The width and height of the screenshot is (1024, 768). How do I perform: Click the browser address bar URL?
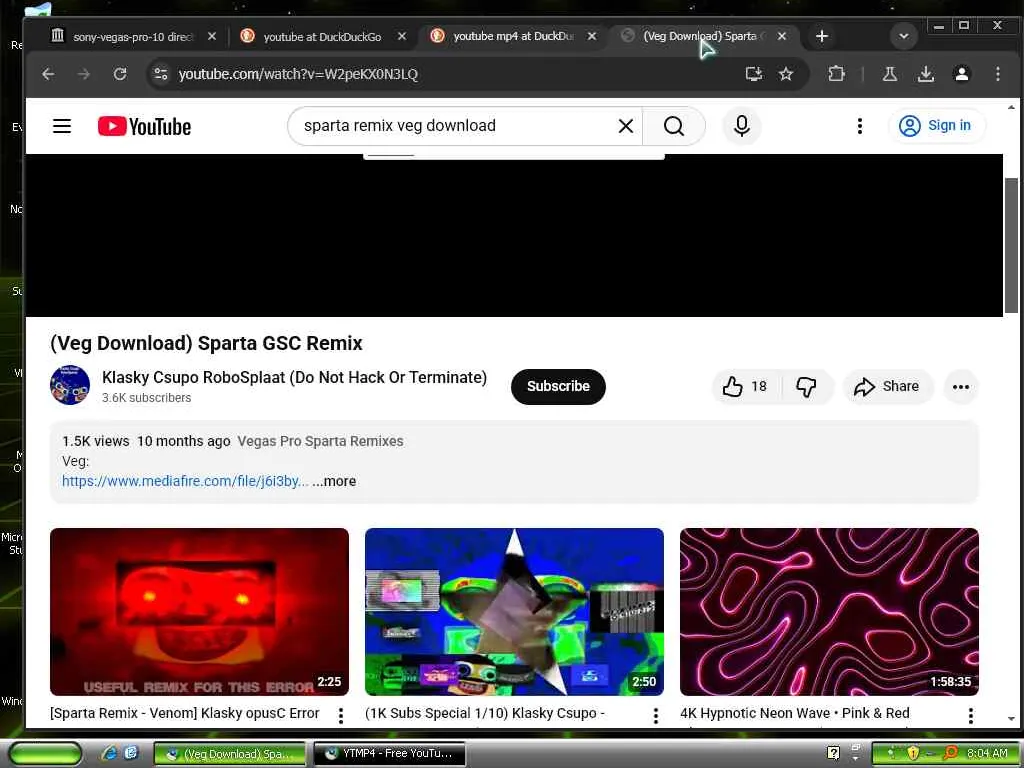pos(298,74)
